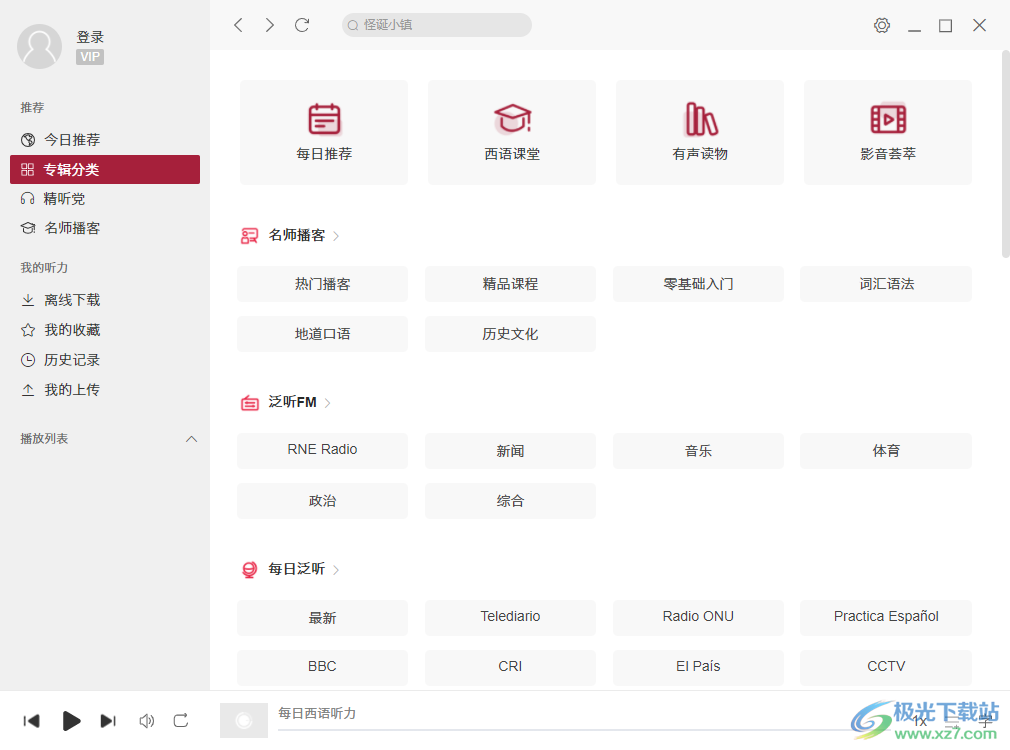Open settings gear icon
Viewport: 1010px width, 750px height.
tap(882, 25)
